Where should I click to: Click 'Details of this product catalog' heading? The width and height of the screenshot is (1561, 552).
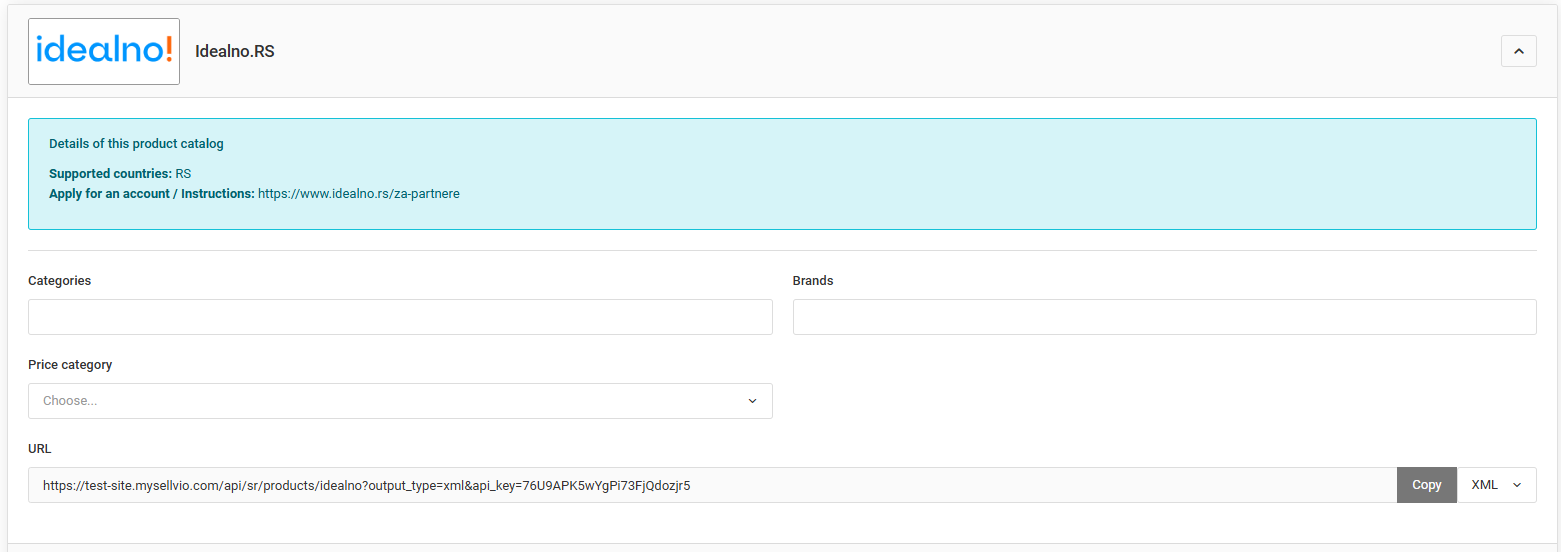pyautogui.click(x=136, y=144)
